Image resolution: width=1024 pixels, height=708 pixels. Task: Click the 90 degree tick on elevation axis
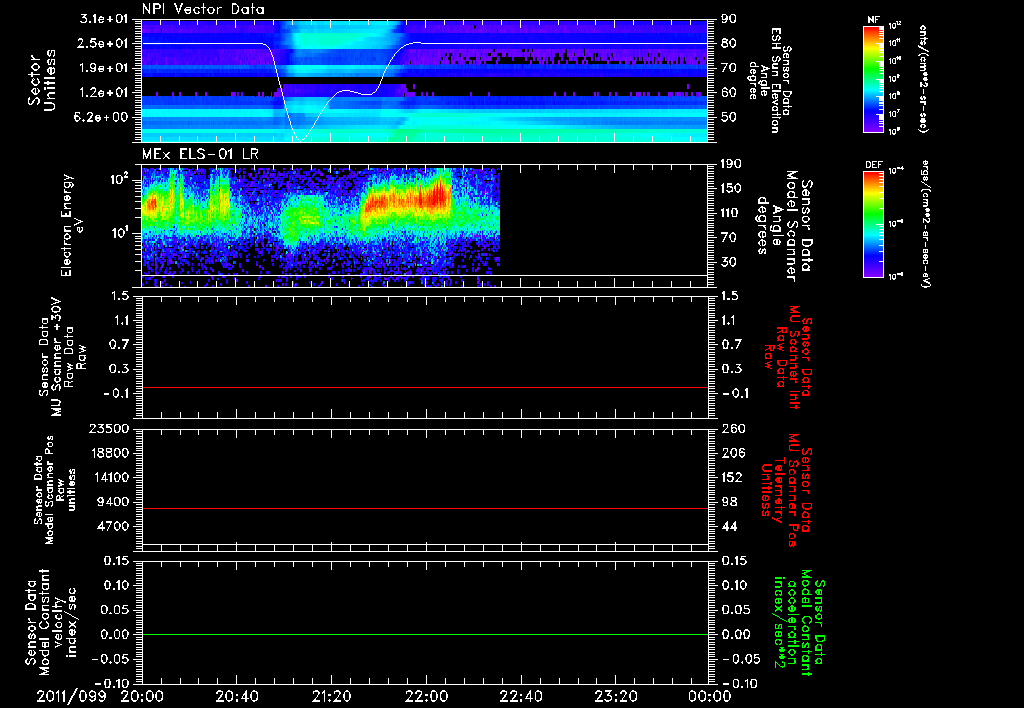point(729,19)
